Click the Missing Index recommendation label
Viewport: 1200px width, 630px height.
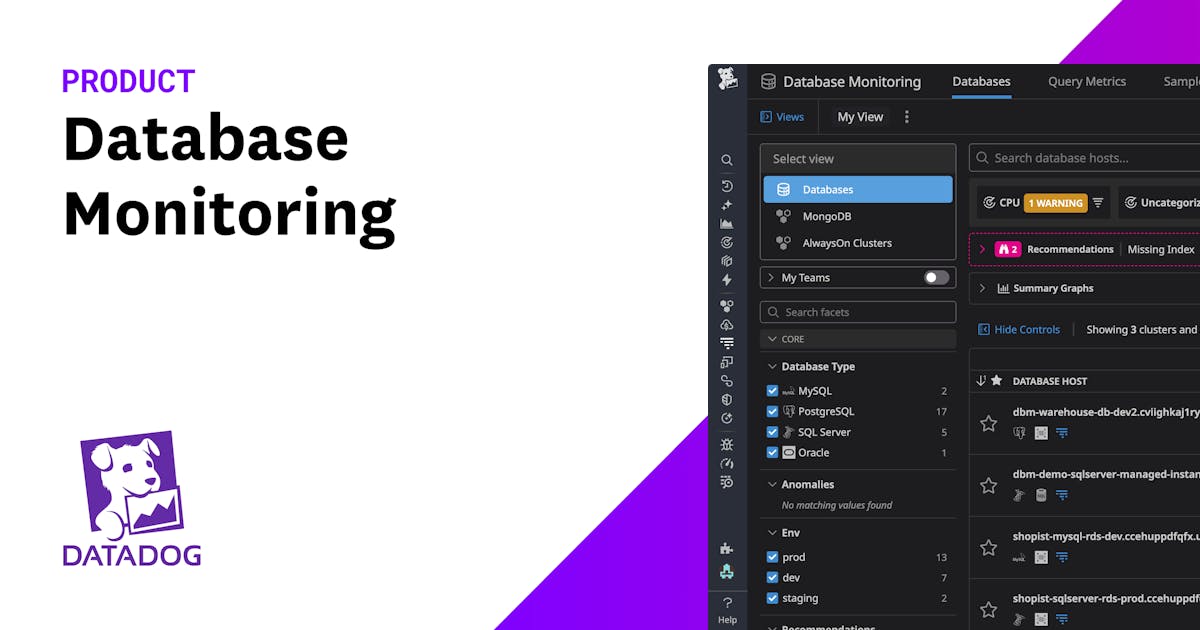pyautogui.click(x=1161, y=249)
